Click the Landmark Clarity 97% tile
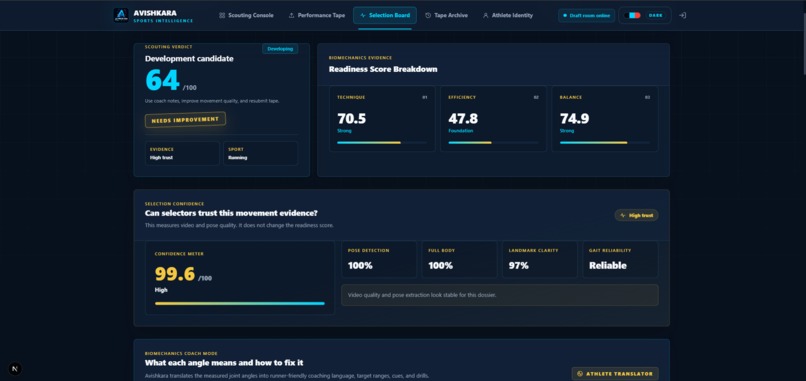The height and width of the screenshot is (381, 806). tap(540, 260)
